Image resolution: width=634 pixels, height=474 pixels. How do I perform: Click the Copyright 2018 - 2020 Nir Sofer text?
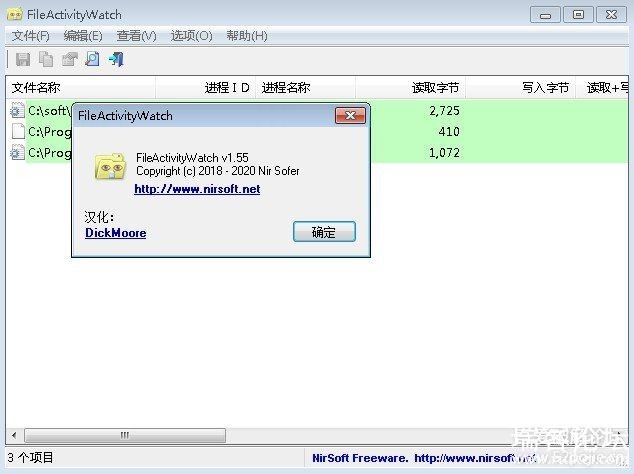point(218,171)
